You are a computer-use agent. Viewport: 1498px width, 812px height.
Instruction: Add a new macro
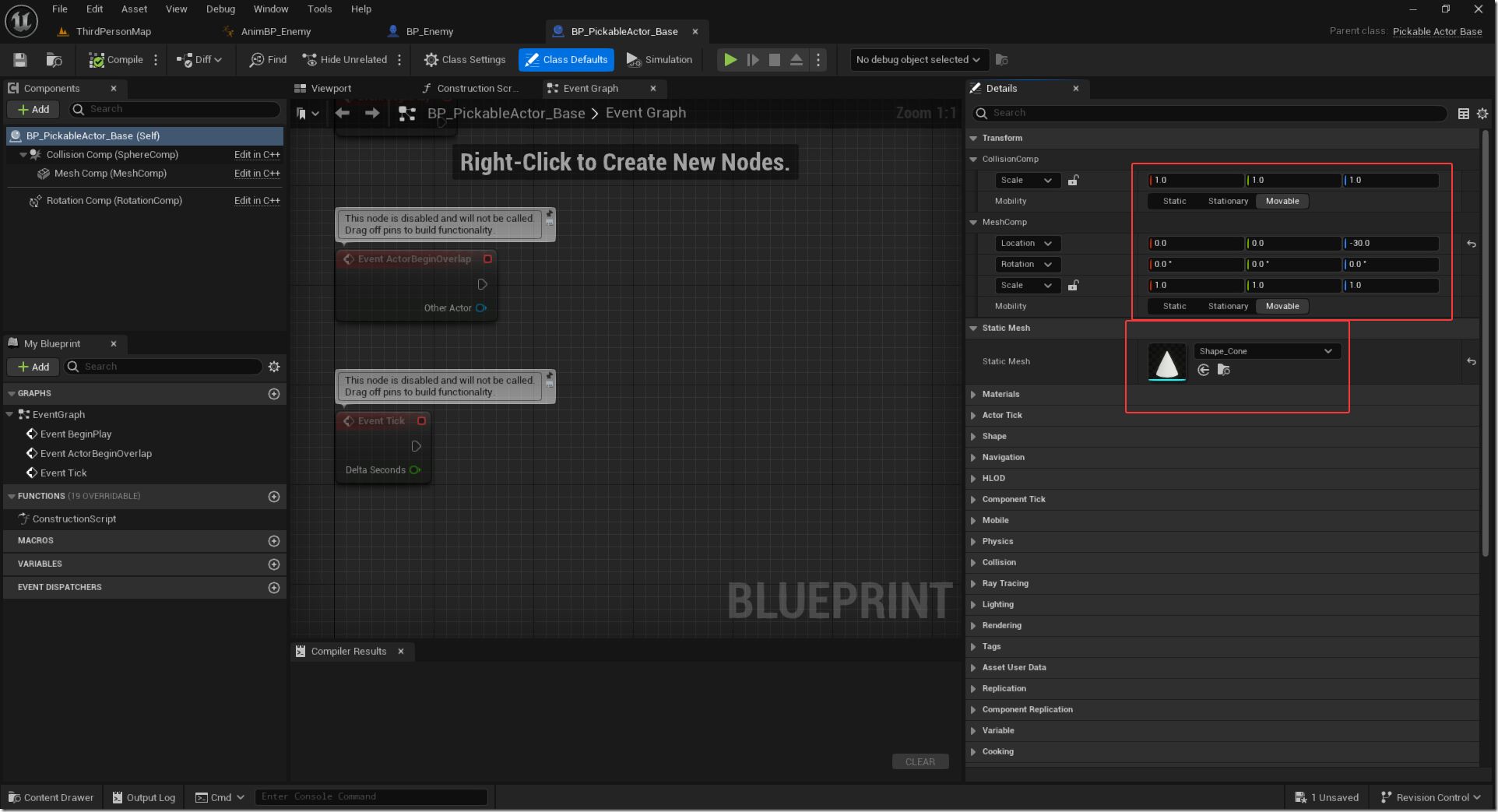pos(274,541)
